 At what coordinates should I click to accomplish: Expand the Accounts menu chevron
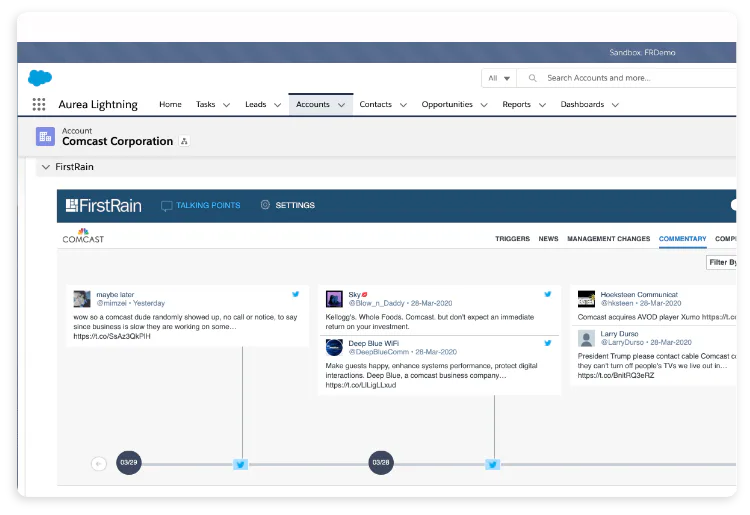pos(342,105)
